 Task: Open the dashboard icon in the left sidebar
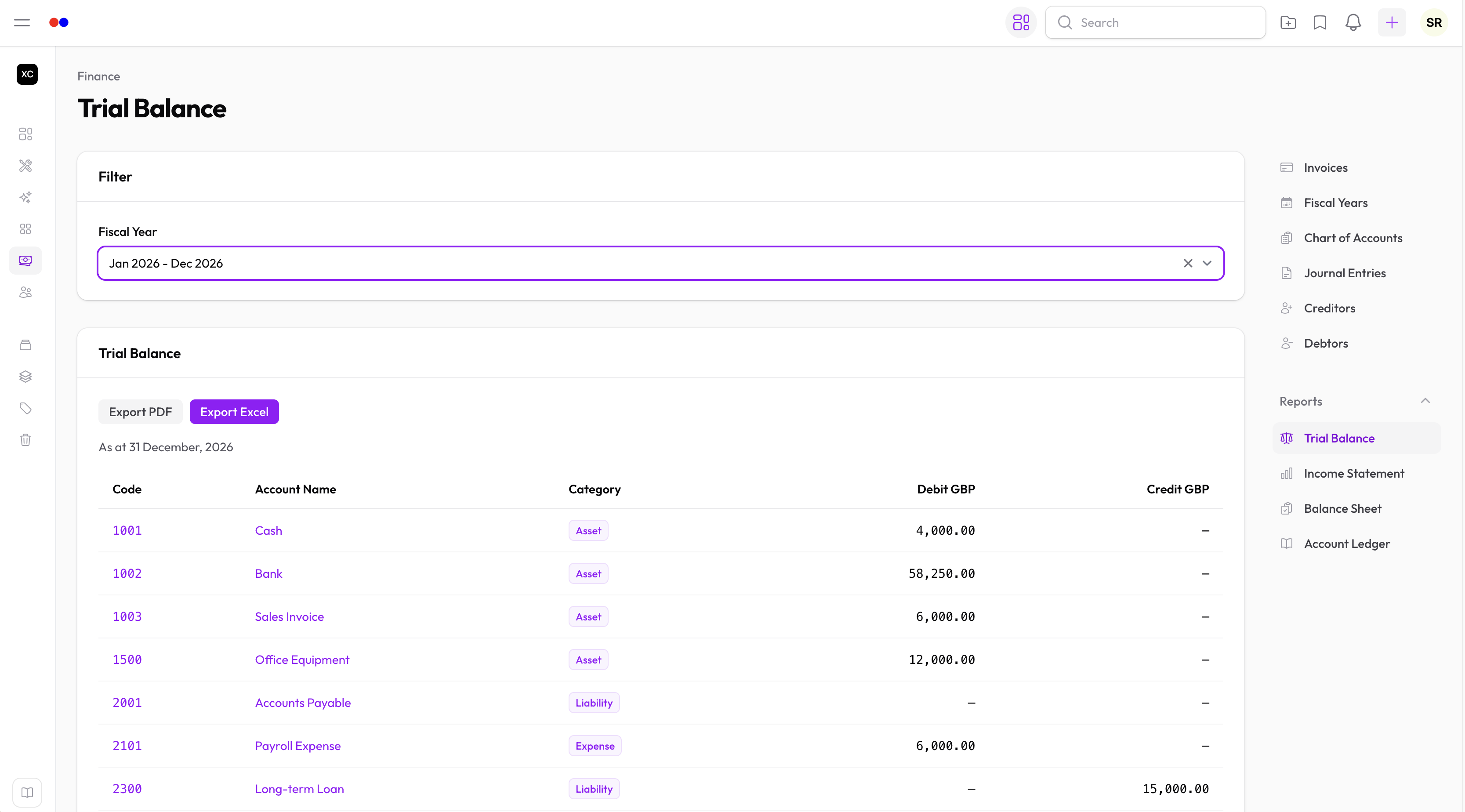coord(25,134)
